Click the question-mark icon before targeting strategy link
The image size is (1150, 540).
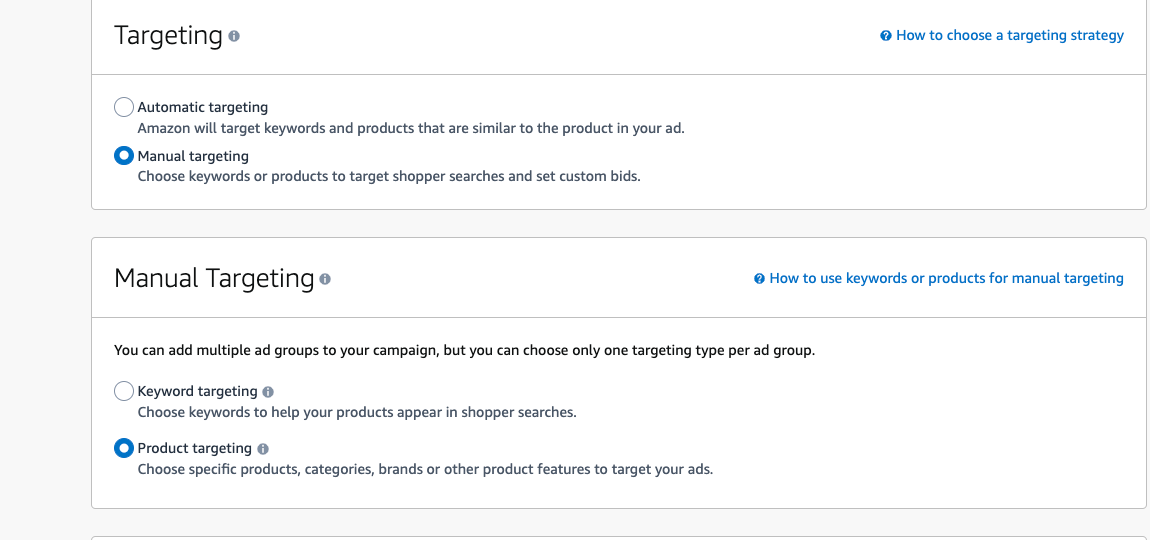886,35
